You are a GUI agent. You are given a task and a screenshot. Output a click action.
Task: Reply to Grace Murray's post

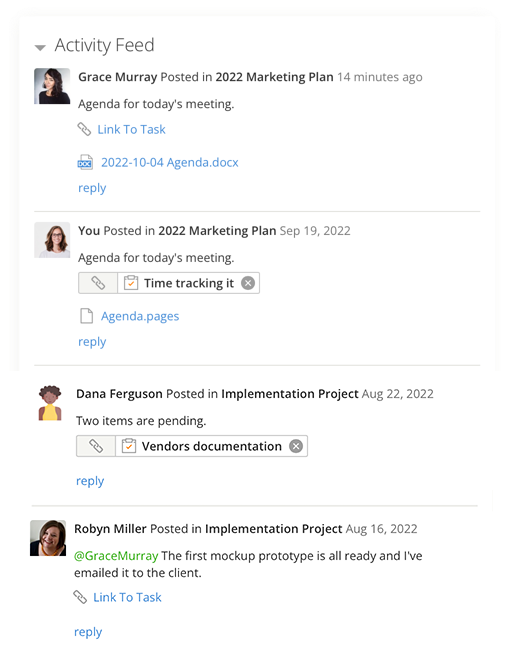pyautogui.click(x=92, y=188)
